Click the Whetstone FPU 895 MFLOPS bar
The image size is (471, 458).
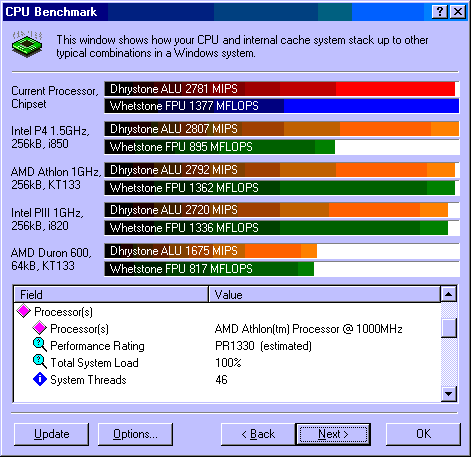282,147
